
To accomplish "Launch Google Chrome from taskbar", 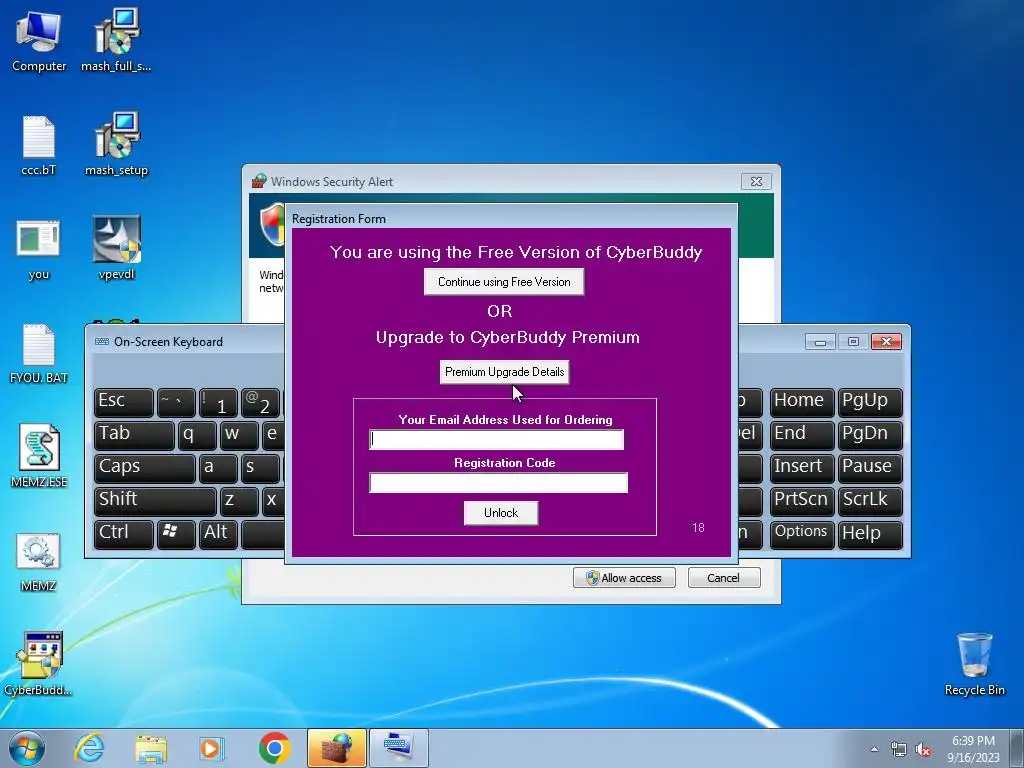I will (274, 748).
